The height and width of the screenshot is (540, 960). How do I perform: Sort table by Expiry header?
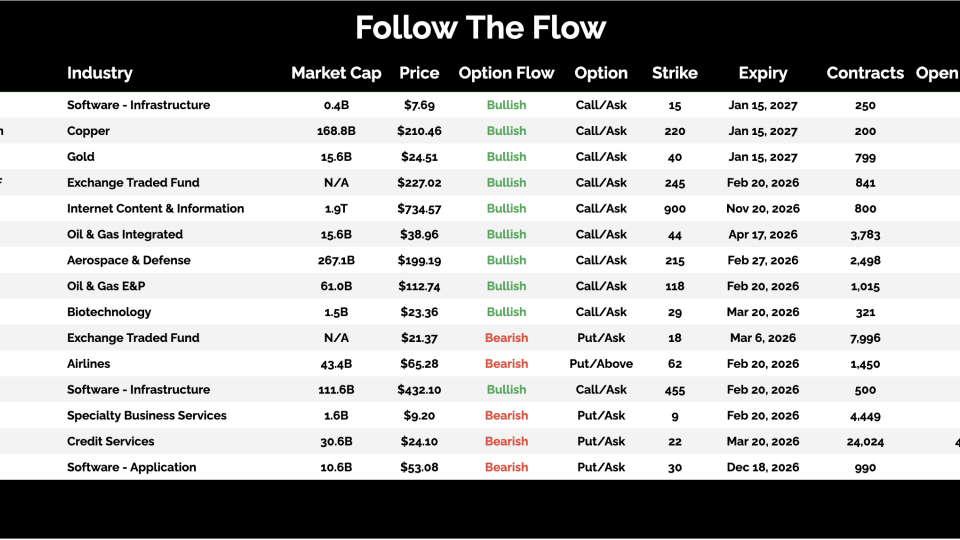762,73
